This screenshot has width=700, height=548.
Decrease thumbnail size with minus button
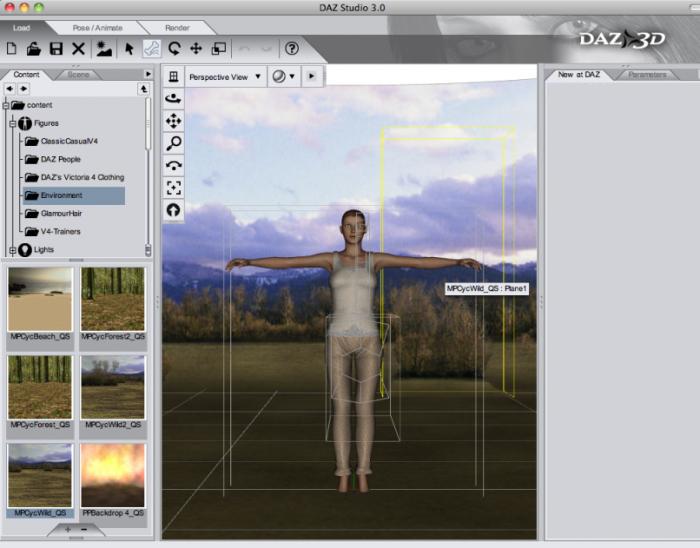tap(84, 530)
